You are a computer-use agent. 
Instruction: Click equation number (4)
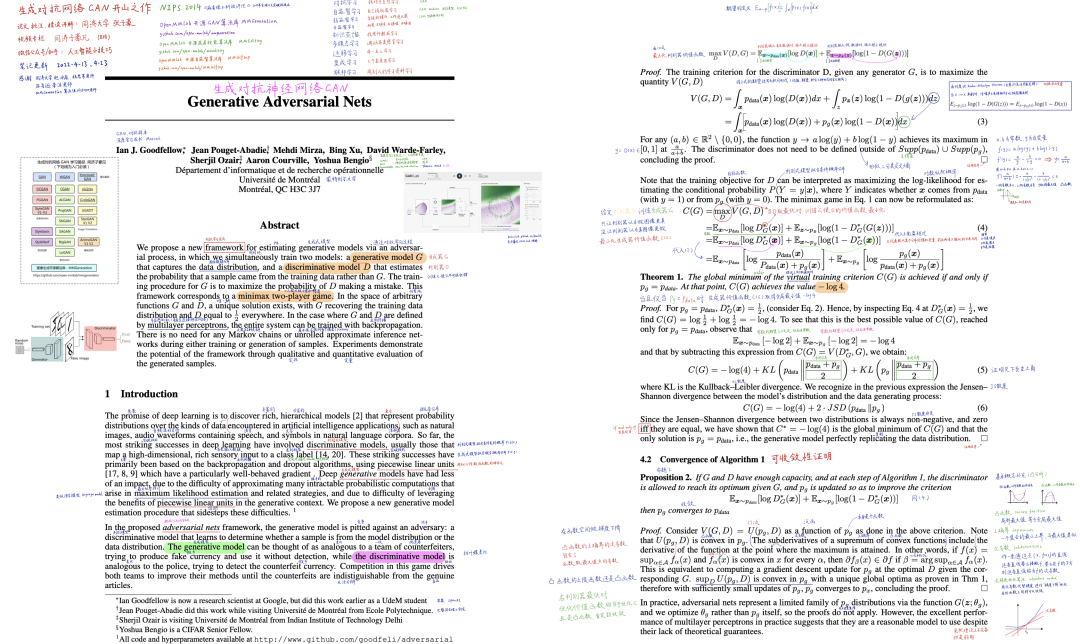(x=982, y=227)
